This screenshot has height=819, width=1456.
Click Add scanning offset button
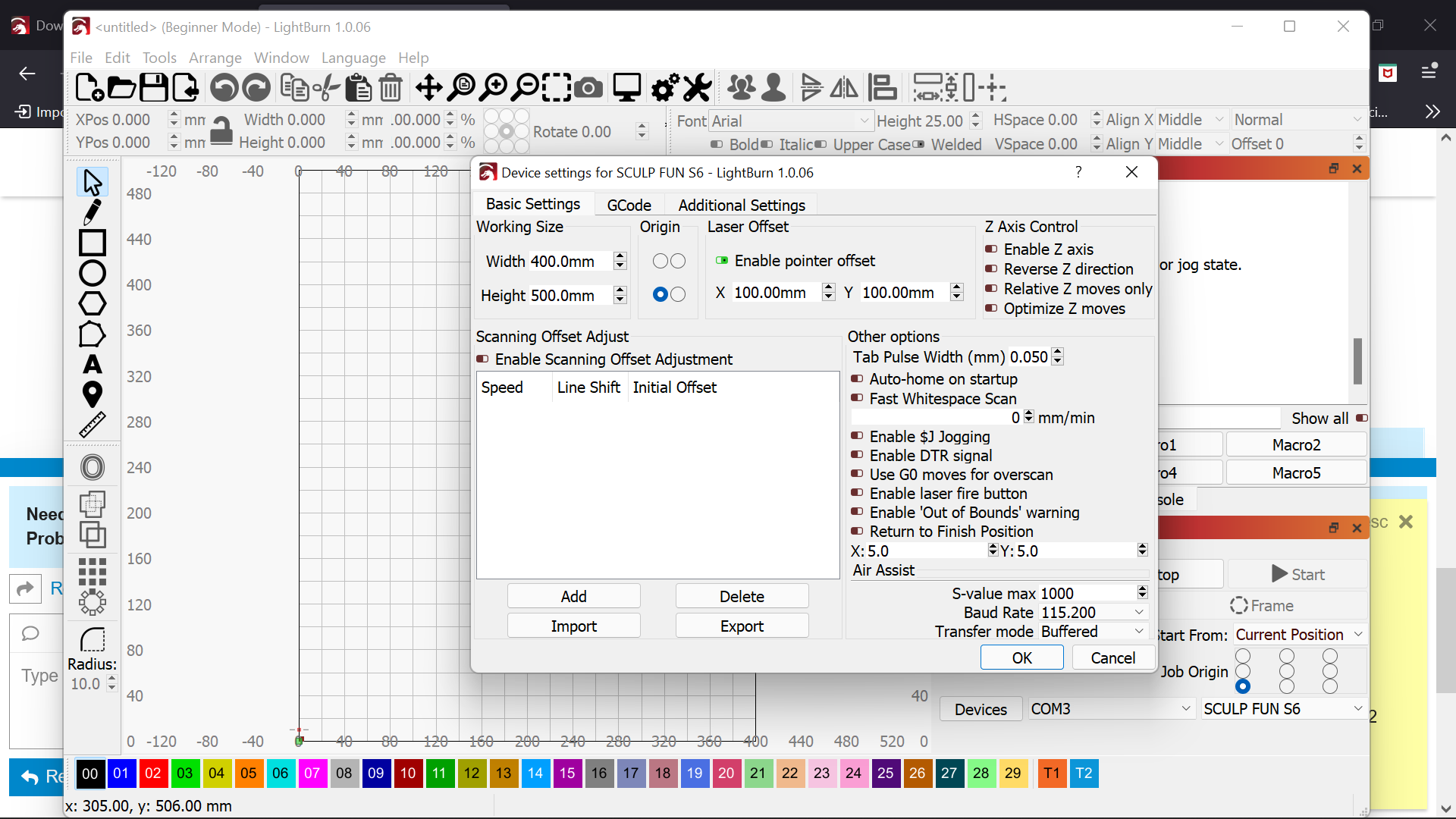point(574,597)
